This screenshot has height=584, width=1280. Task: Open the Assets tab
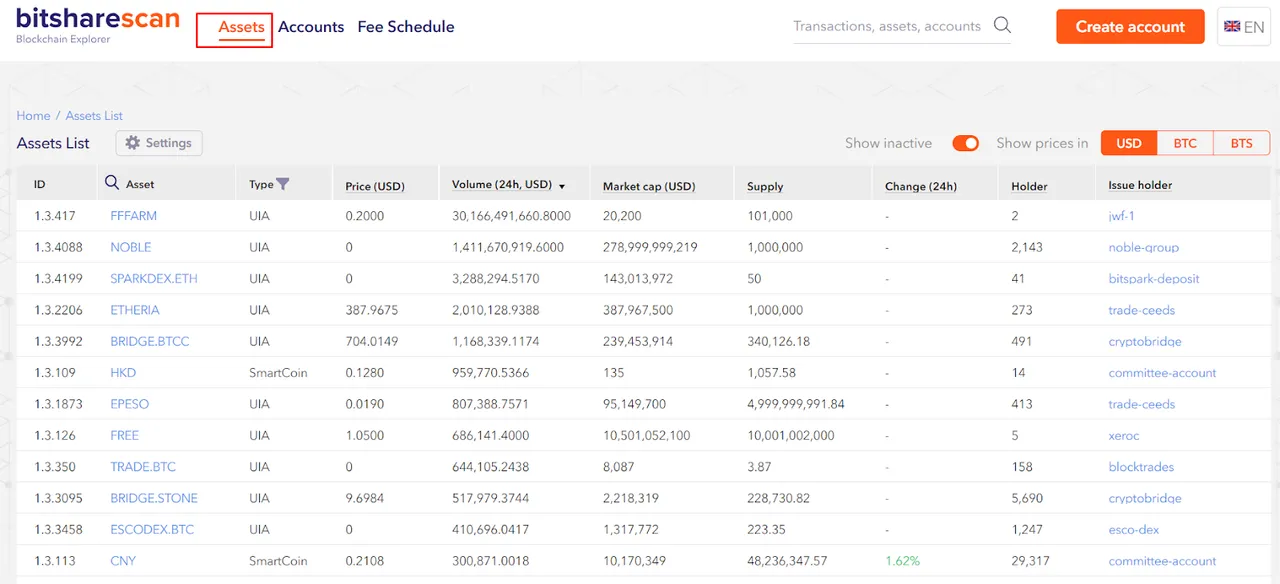tap(241, 27)
